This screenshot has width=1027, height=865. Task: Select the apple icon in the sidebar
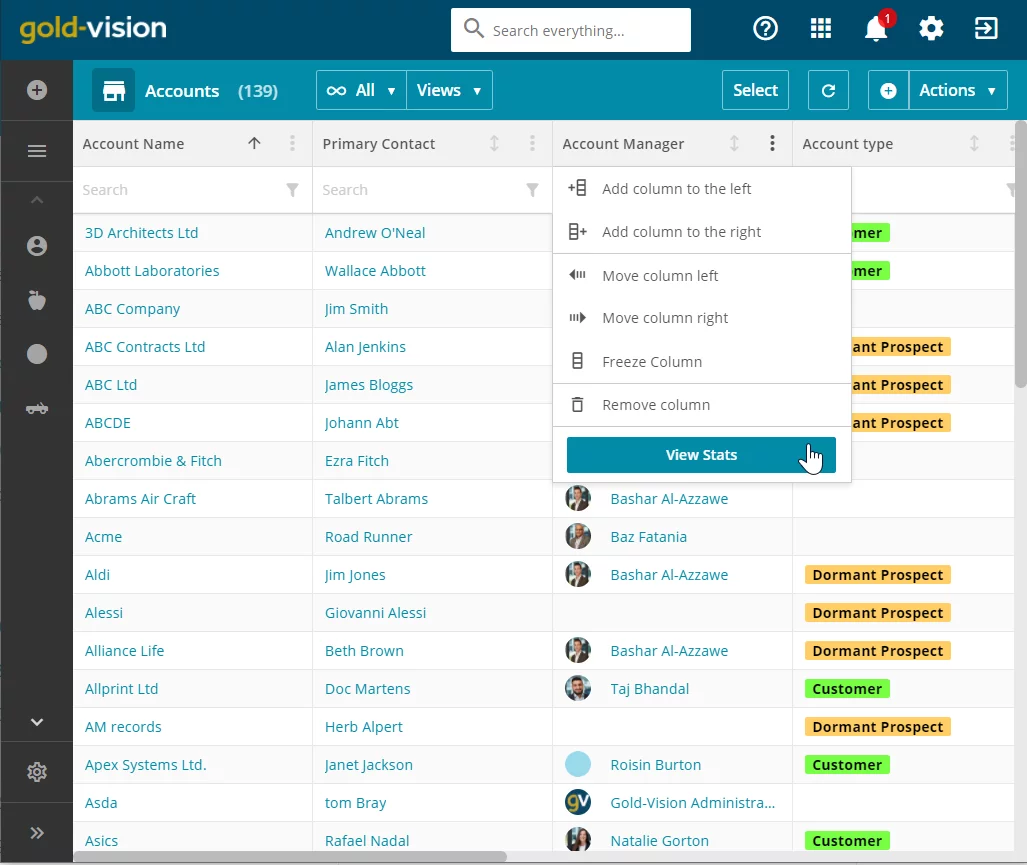point(37,301)
